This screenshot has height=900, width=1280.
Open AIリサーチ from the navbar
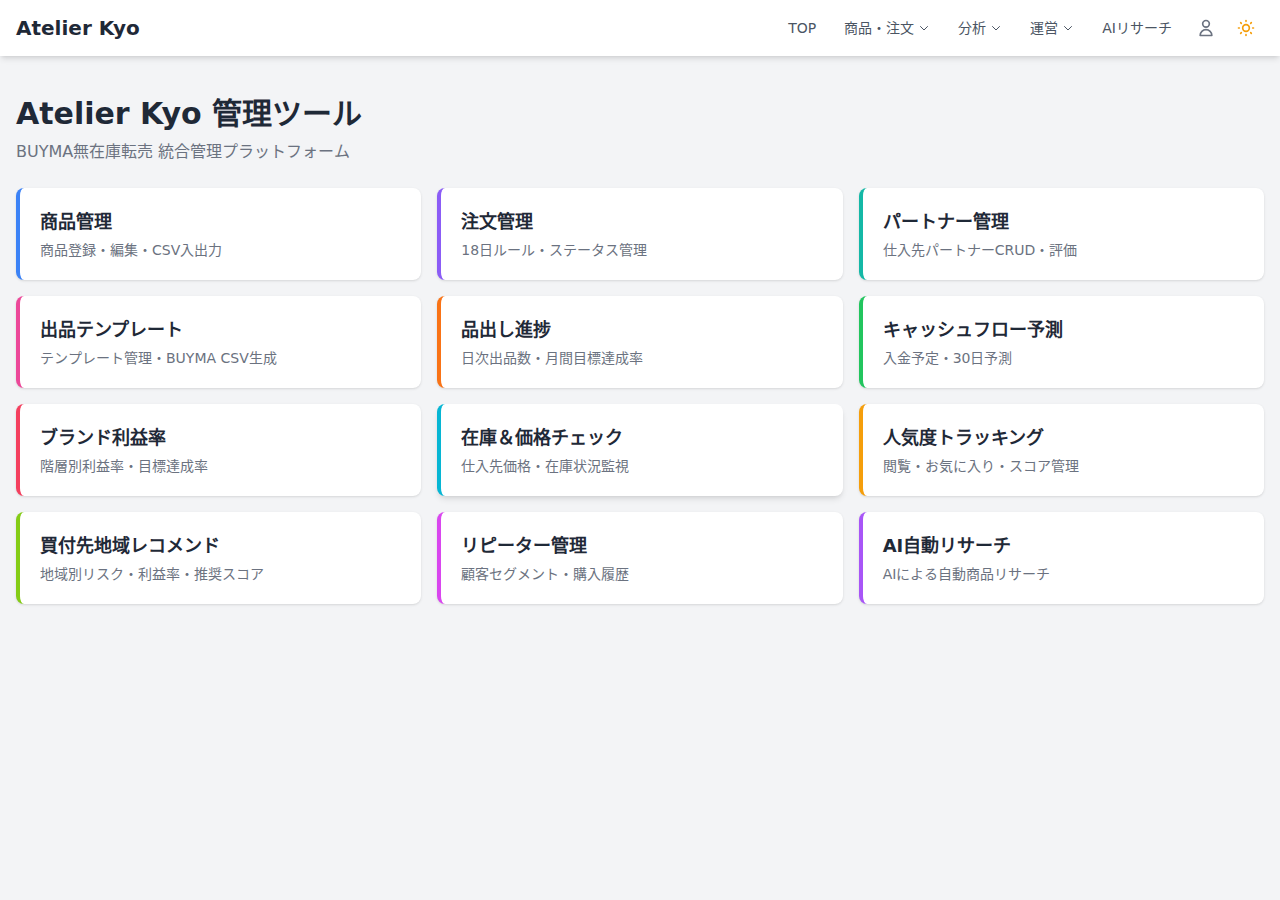tap(1136, 28)
